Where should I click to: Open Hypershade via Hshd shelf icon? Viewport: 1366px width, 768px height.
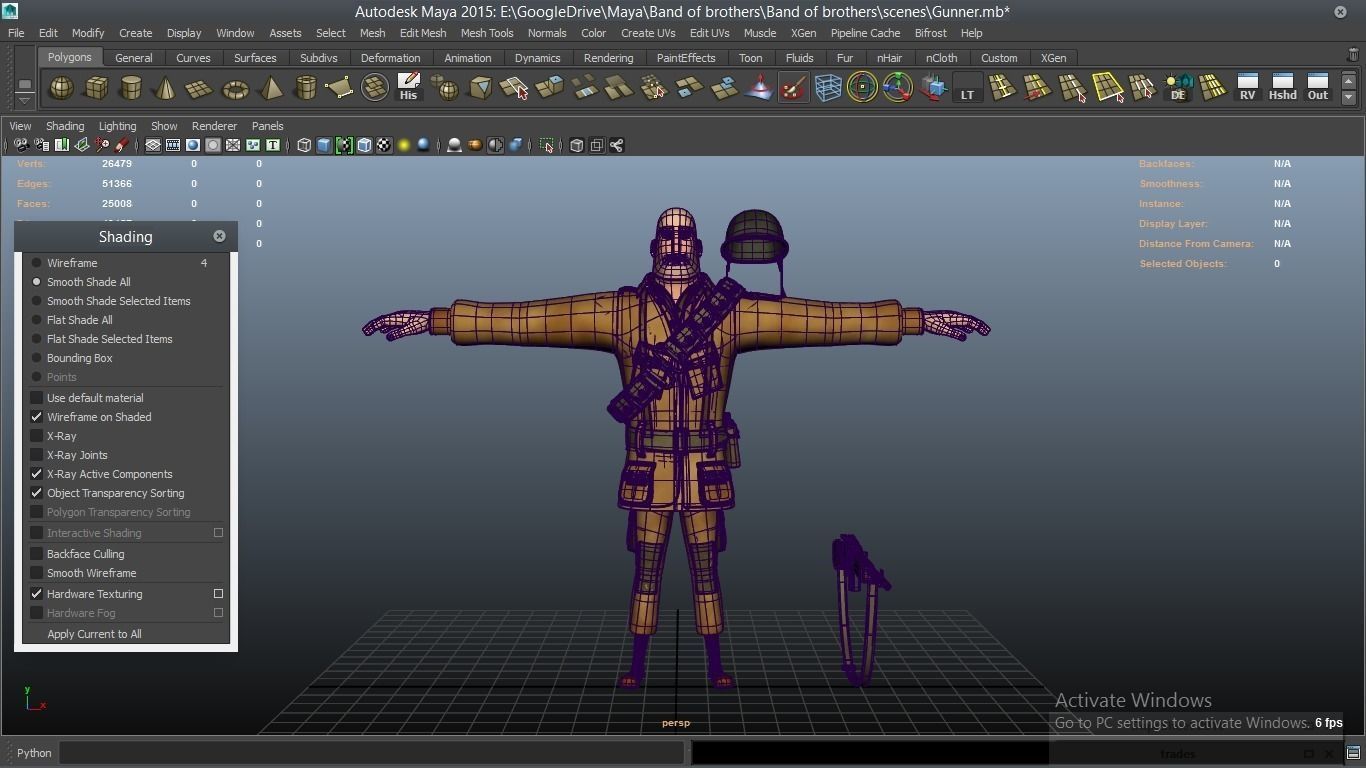[1282, 89]
